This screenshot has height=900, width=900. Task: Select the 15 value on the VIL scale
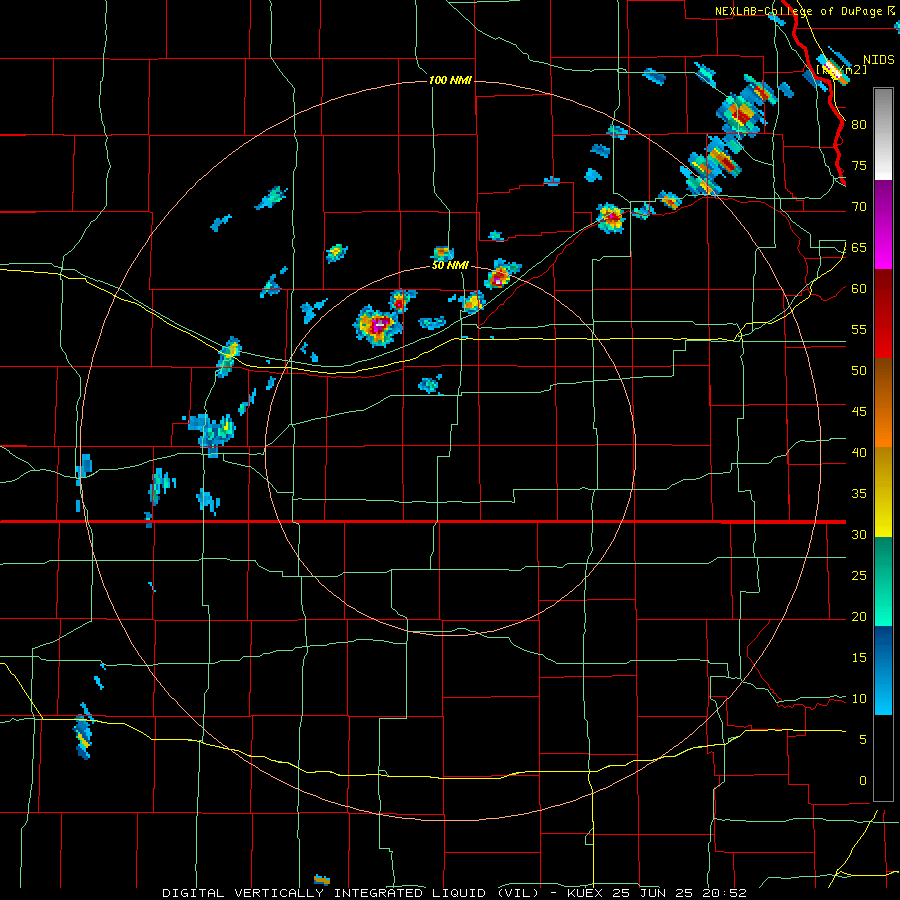[859, 657]
